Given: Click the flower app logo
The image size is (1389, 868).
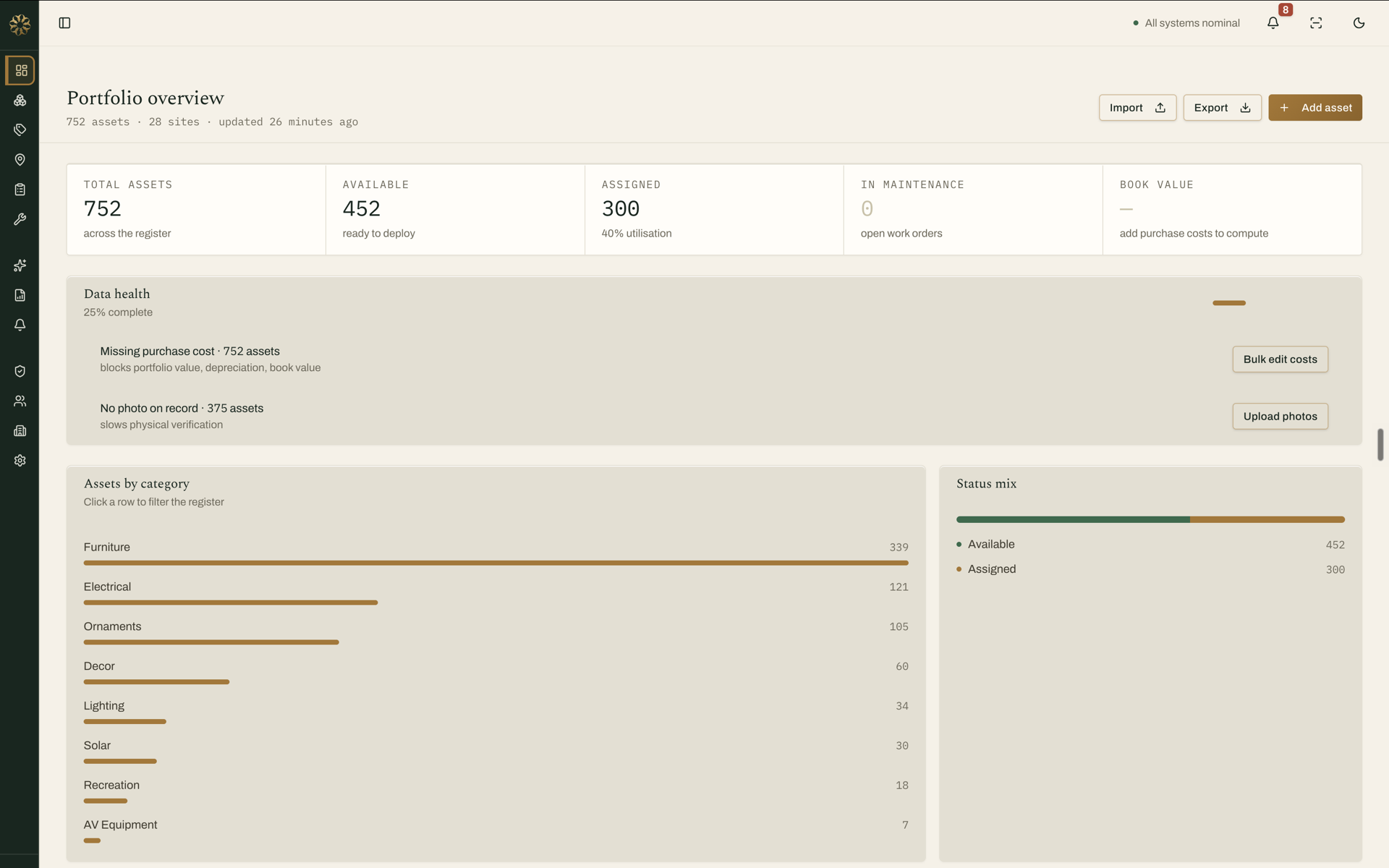Looking at the screenshot, I should coord(20,25).
